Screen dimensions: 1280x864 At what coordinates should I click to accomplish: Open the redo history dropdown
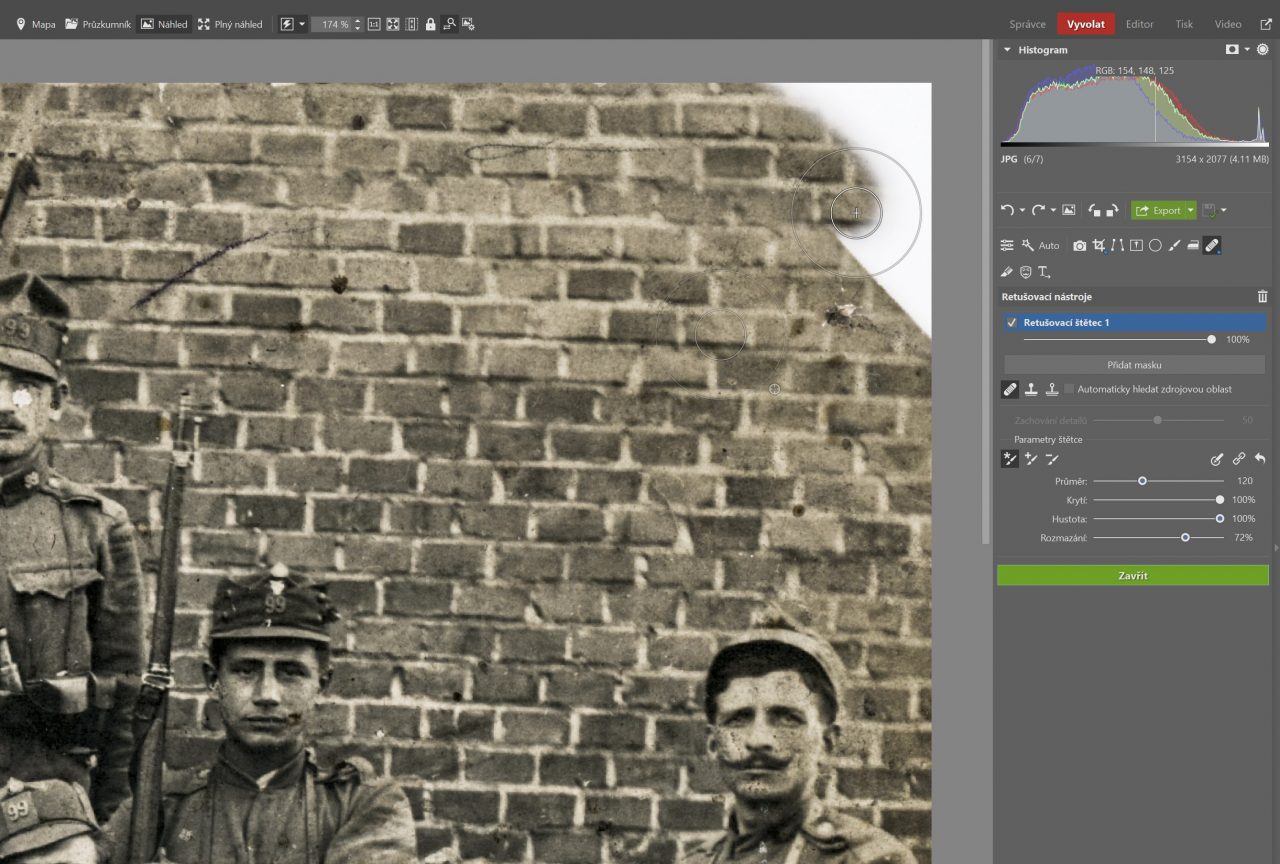click(1053, 211)
